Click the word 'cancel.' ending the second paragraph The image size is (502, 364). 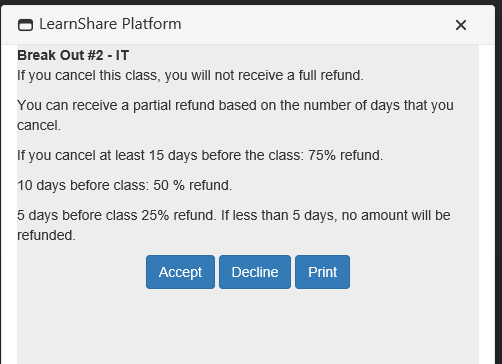pyautogui.click(x=39, y=125)
